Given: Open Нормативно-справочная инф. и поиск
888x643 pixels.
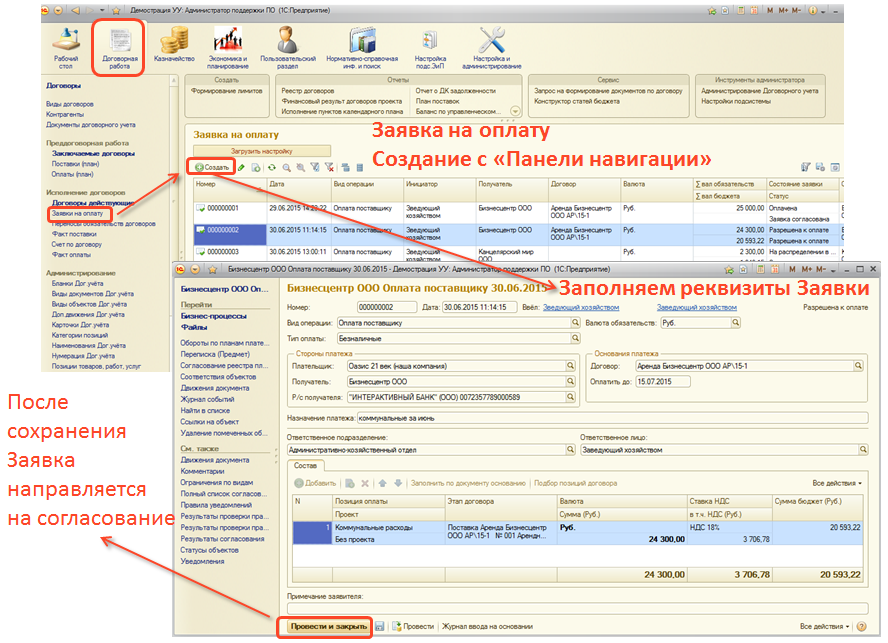Looking at the screenshot, I should tap(363, 48).
